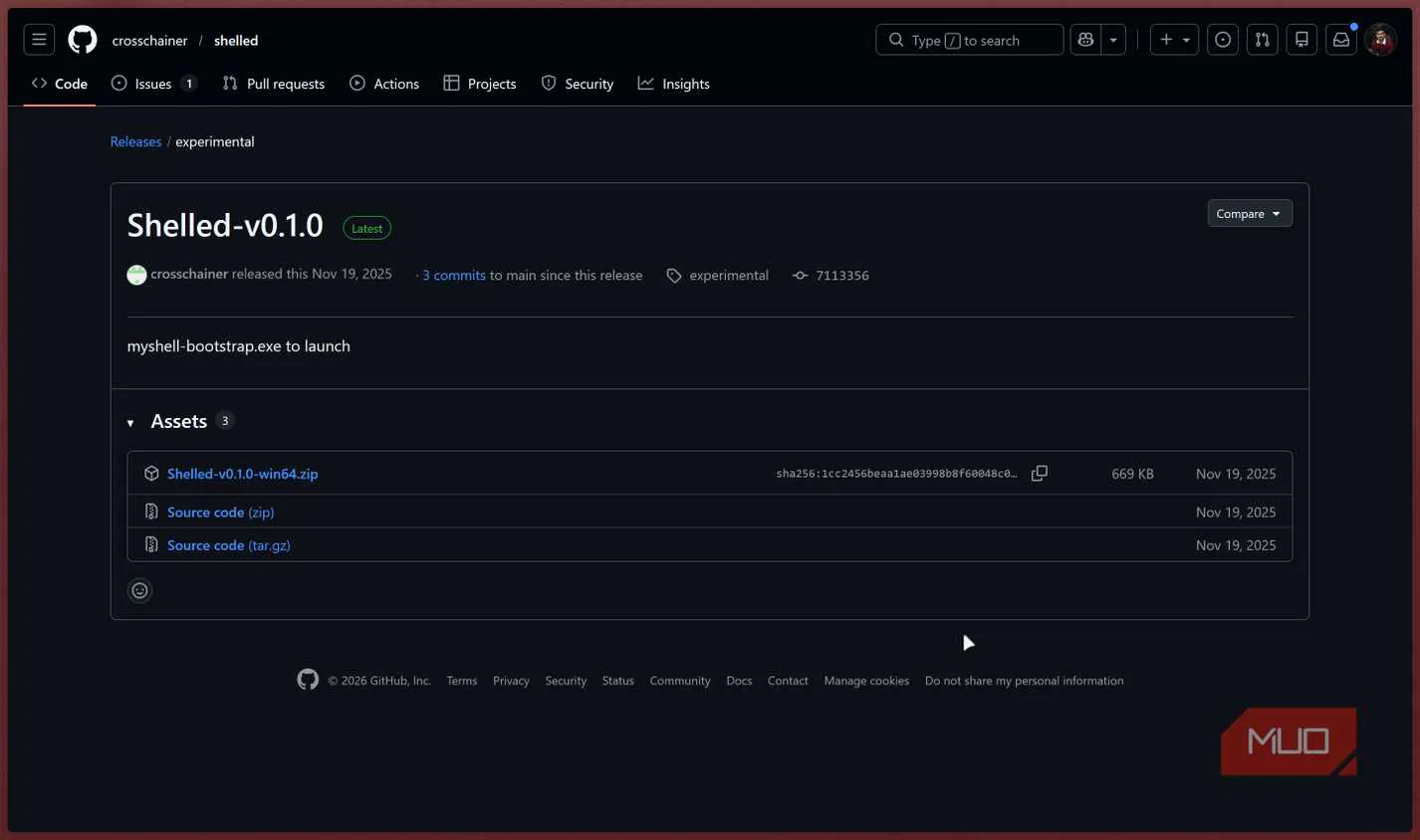Image resolution: width=1420 pixels, height=840 pixels.
Task: Open the notifications inbox
Action: tap(1341, 40)
